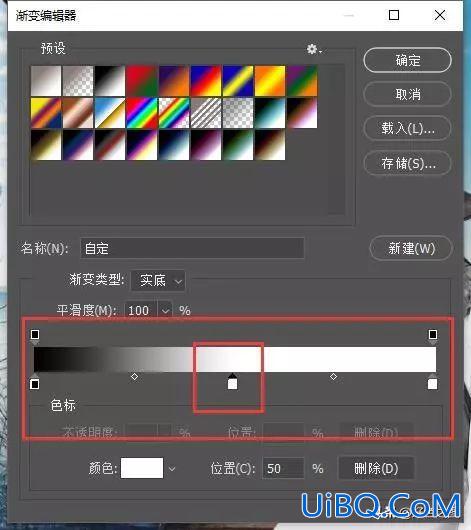Select the first black-to-white preset thumbnail

point(46,81)
